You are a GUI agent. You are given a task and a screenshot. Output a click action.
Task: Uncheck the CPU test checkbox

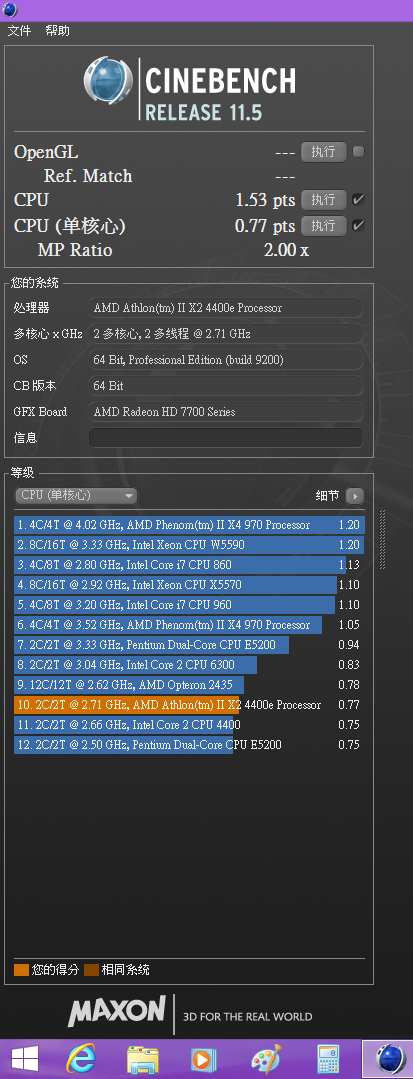click(359, 200)
